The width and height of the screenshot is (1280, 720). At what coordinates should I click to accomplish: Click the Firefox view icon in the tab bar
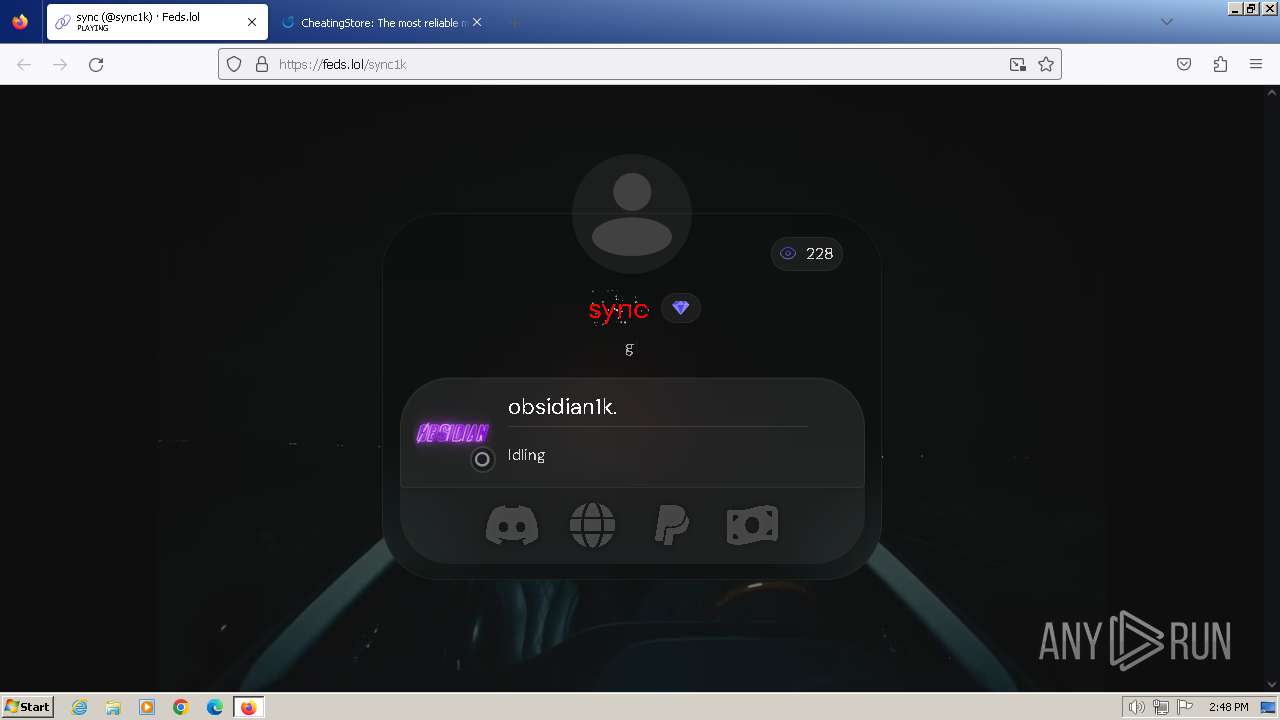click(20, 22)
